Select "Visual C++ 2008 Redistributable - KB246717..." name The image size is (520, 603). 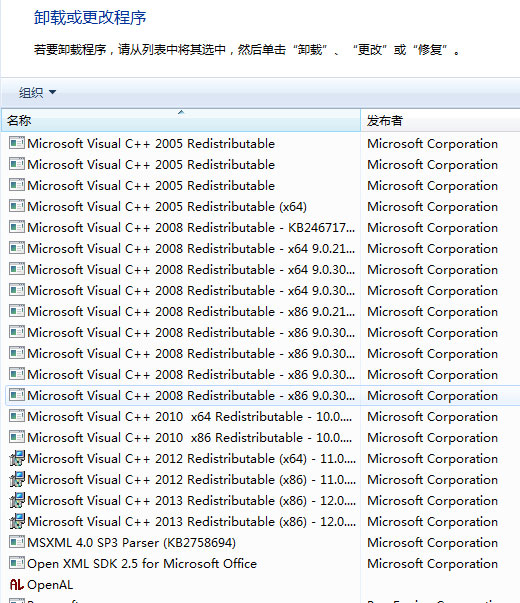pos(191,227)
